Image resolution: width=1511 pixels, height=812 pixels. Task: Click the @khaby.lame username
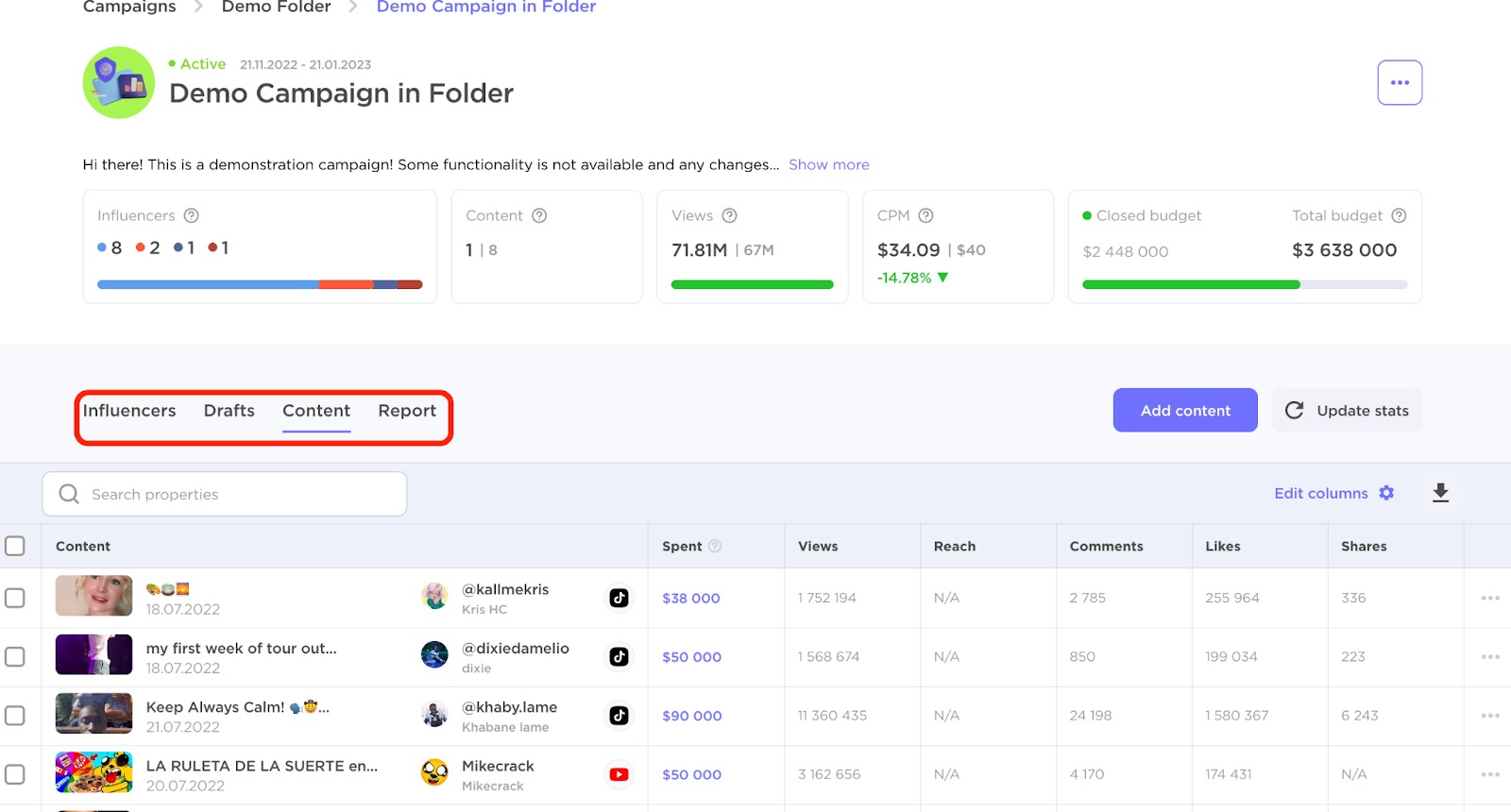click(509, 707)
